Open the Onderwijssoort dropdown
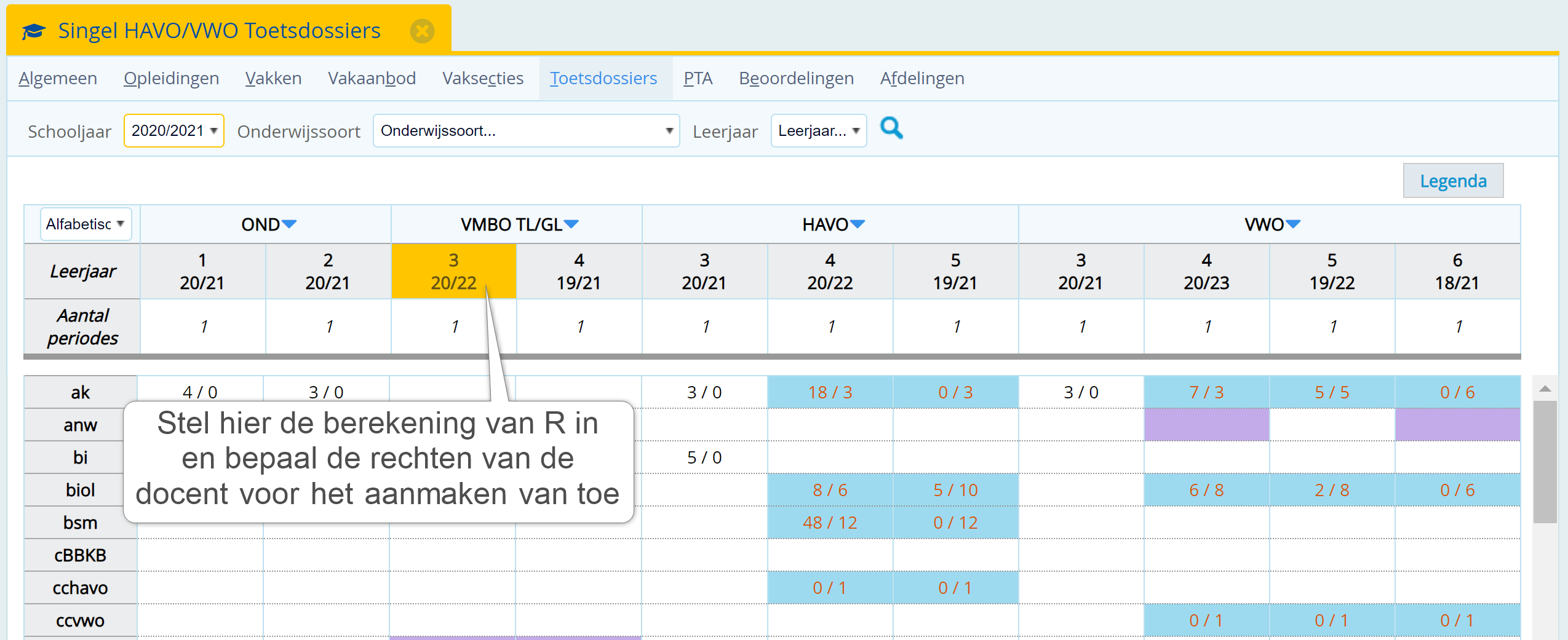Viewport: 1568px width, 640px height. point(526,130)
